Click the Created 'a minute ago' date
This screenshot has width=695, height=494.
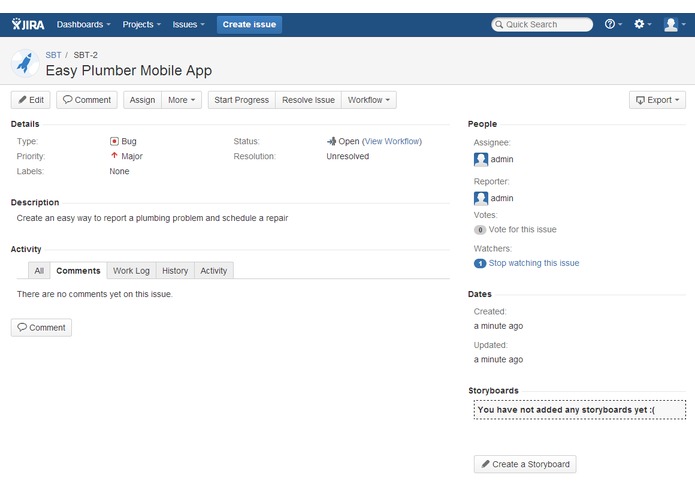point(498,326)
